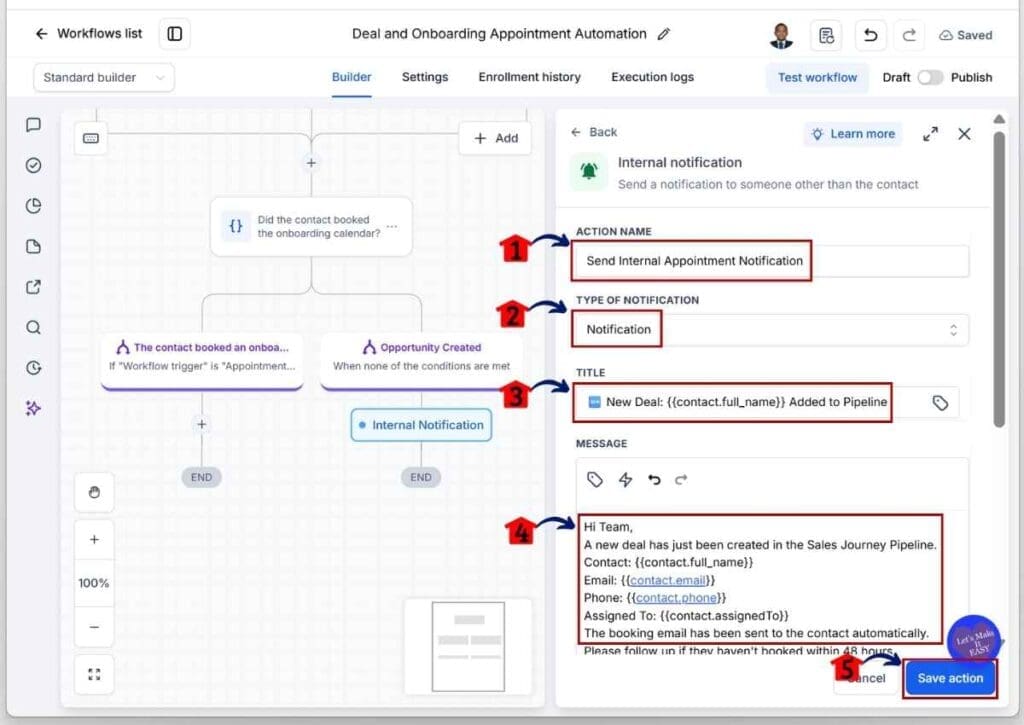Viewport: 1024px width, 725px height.
Task: Click the lightning trigger link icon in message
Action: pyautogui.click(x=625, y=480)
